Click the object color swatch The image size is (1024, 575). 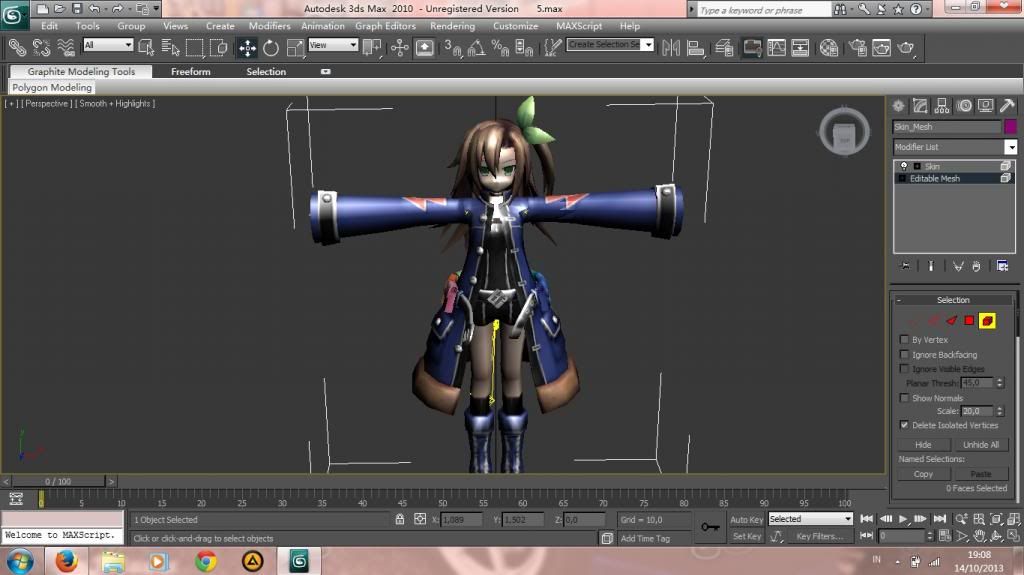tap(1010, 126)
